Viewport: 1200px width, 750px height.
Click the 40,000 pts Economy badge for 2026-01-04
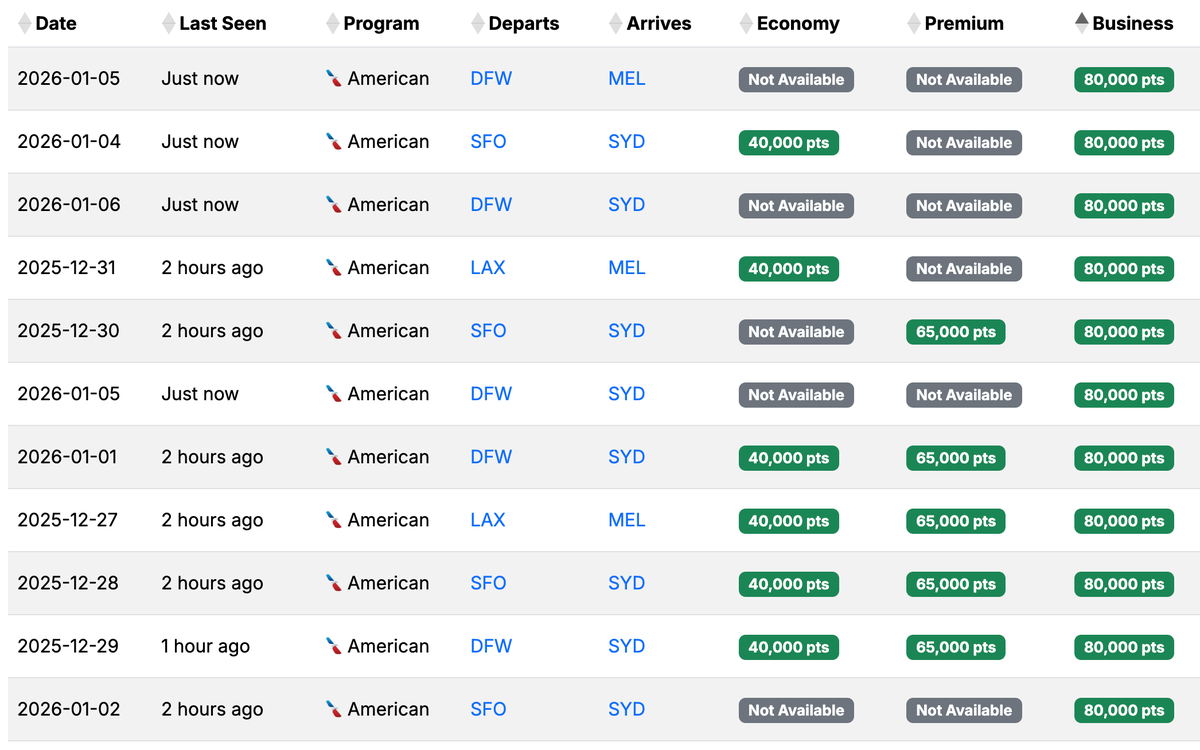point(789,142)
